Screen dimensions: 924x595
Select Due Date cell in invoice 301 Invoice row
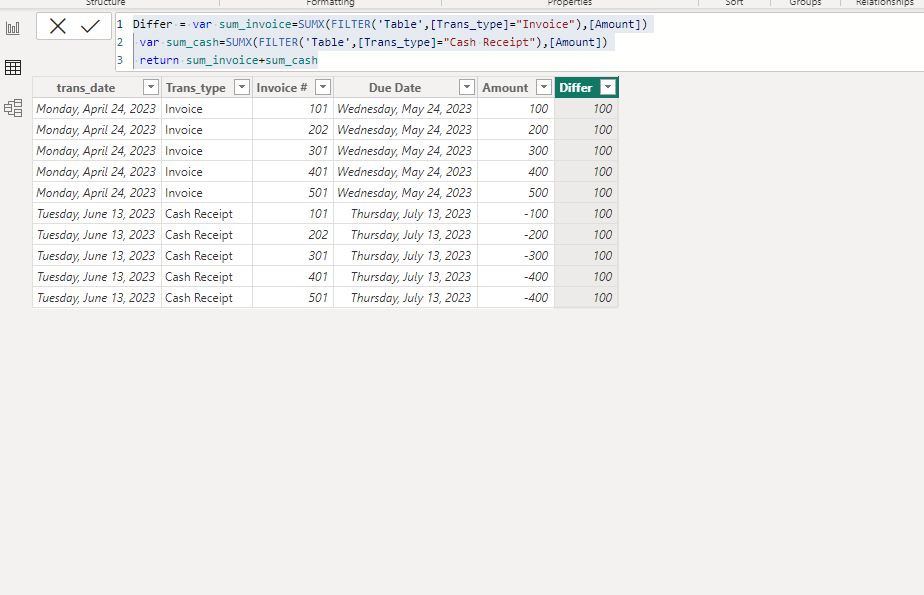[x=405, y=151]
